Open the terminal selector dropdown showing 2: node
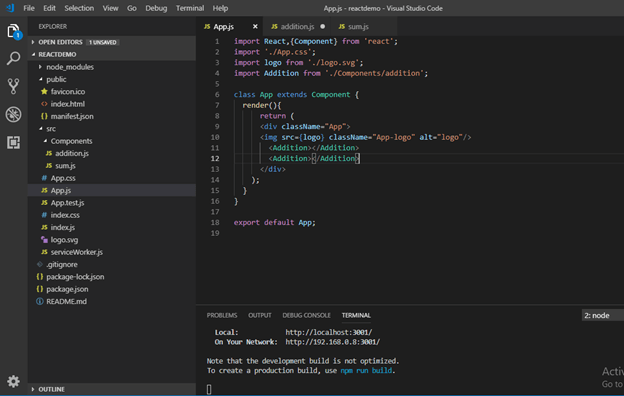 click(x=603, y=315)
